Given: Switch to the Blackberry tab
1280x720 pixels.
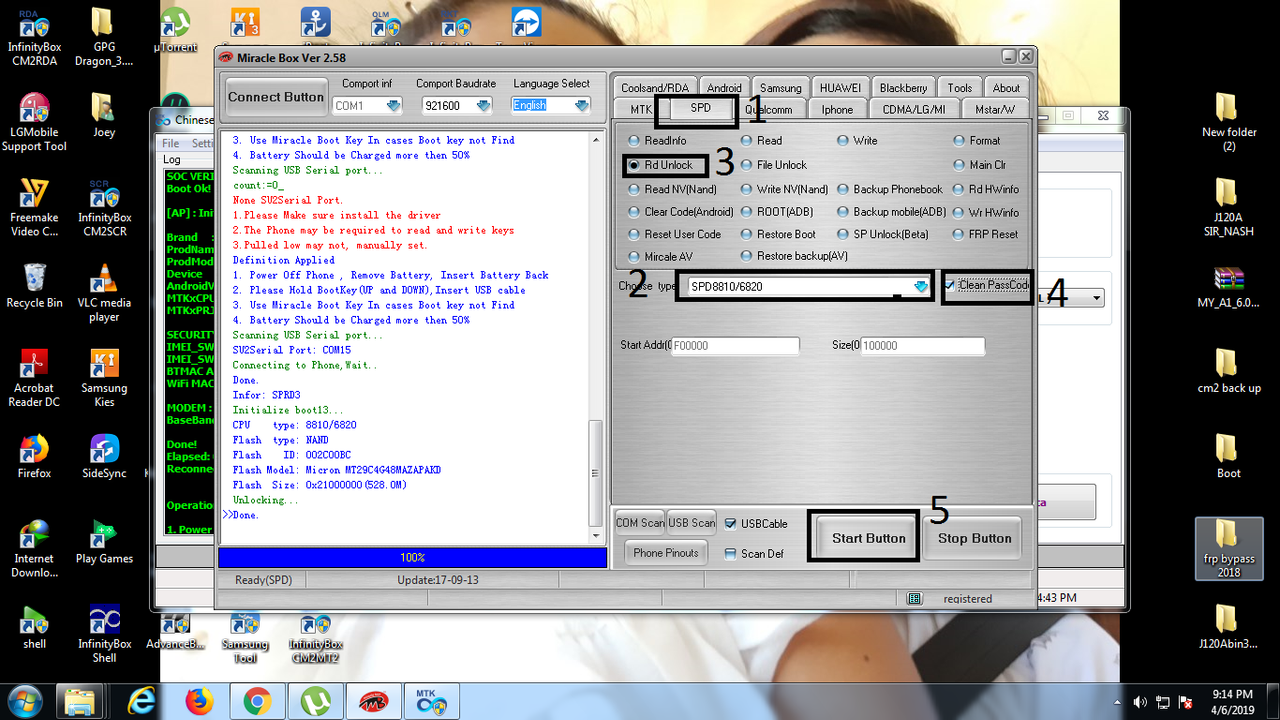Looking at the screenshot, I should pyautogui.click(x=904, y=88).
